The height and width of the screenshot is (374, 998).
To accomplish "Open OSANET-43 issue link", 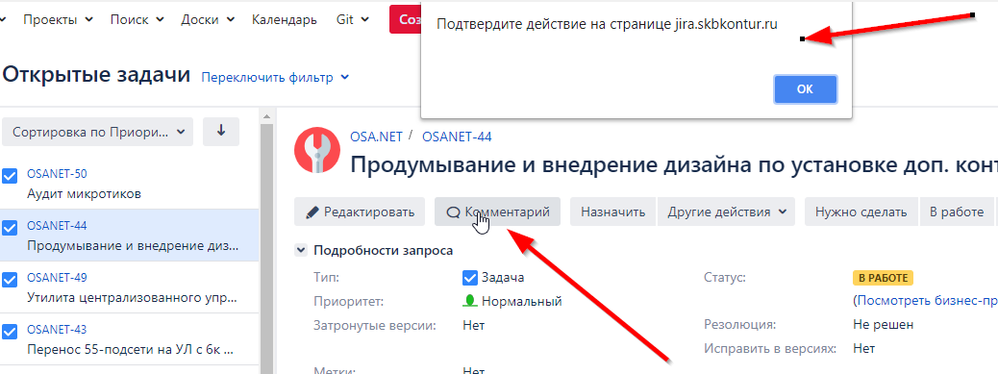I will (x=57, y=329).
